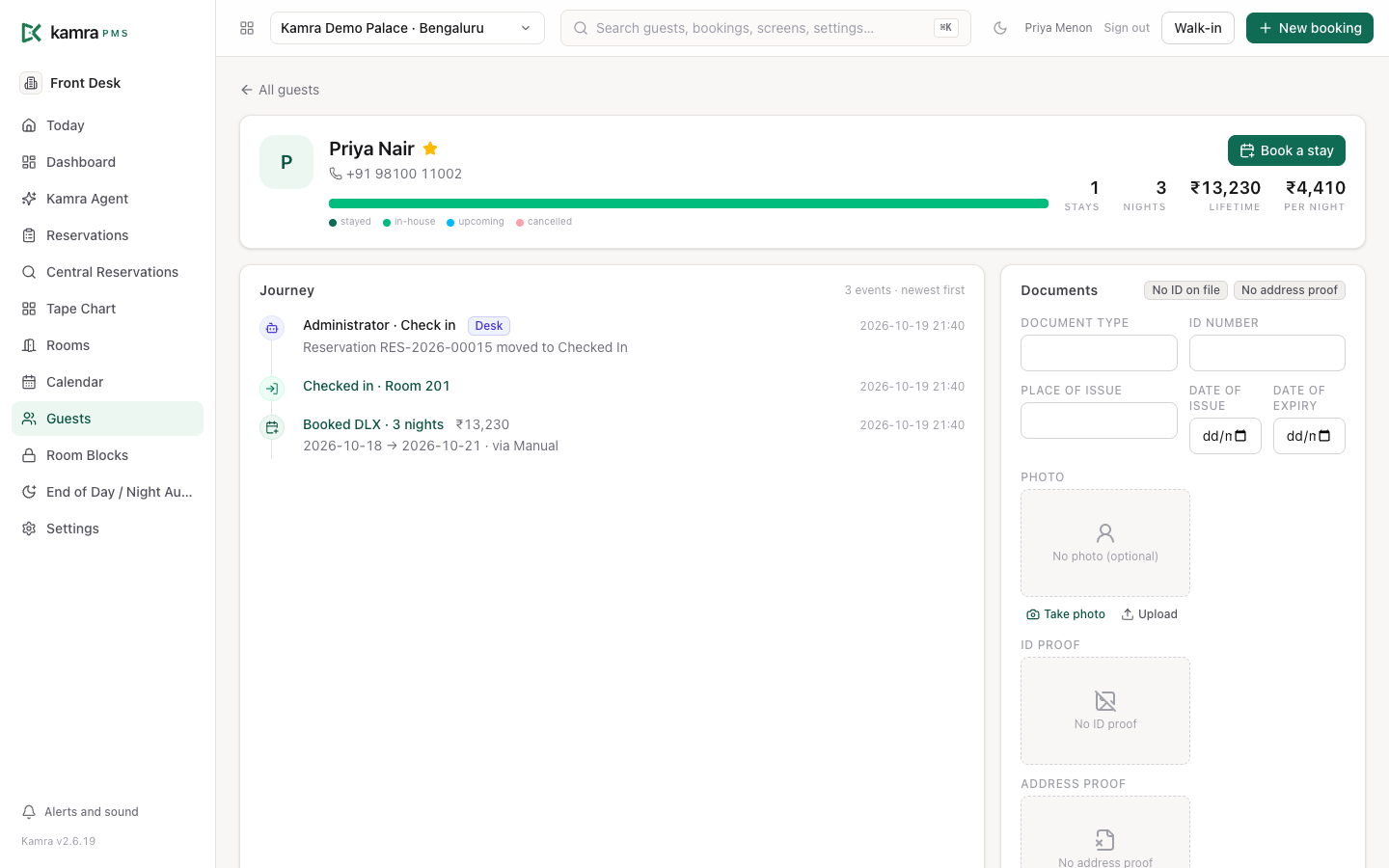The width and height of the screenshot is (1389, 868).
Task: Click the Central Reservations search icon
Action: point(29,272)
